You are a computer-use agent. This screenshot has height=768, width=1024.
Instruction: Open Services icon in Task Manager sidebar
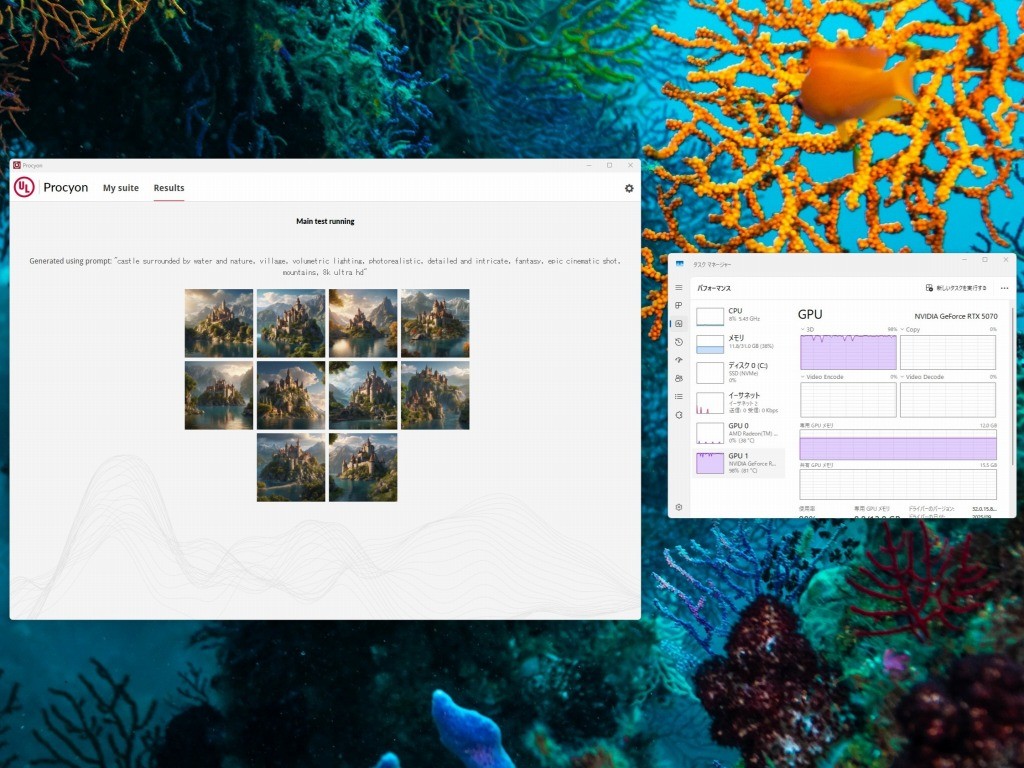pyautogui.click(x=679, y=414)
